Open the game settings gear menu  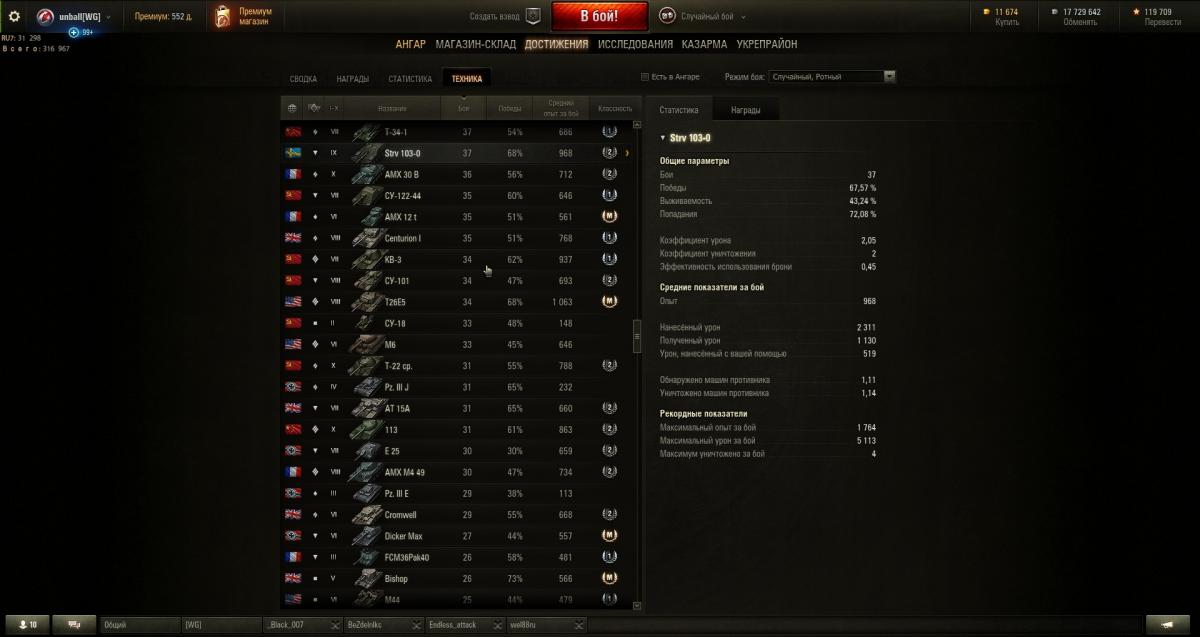[14, 16]
